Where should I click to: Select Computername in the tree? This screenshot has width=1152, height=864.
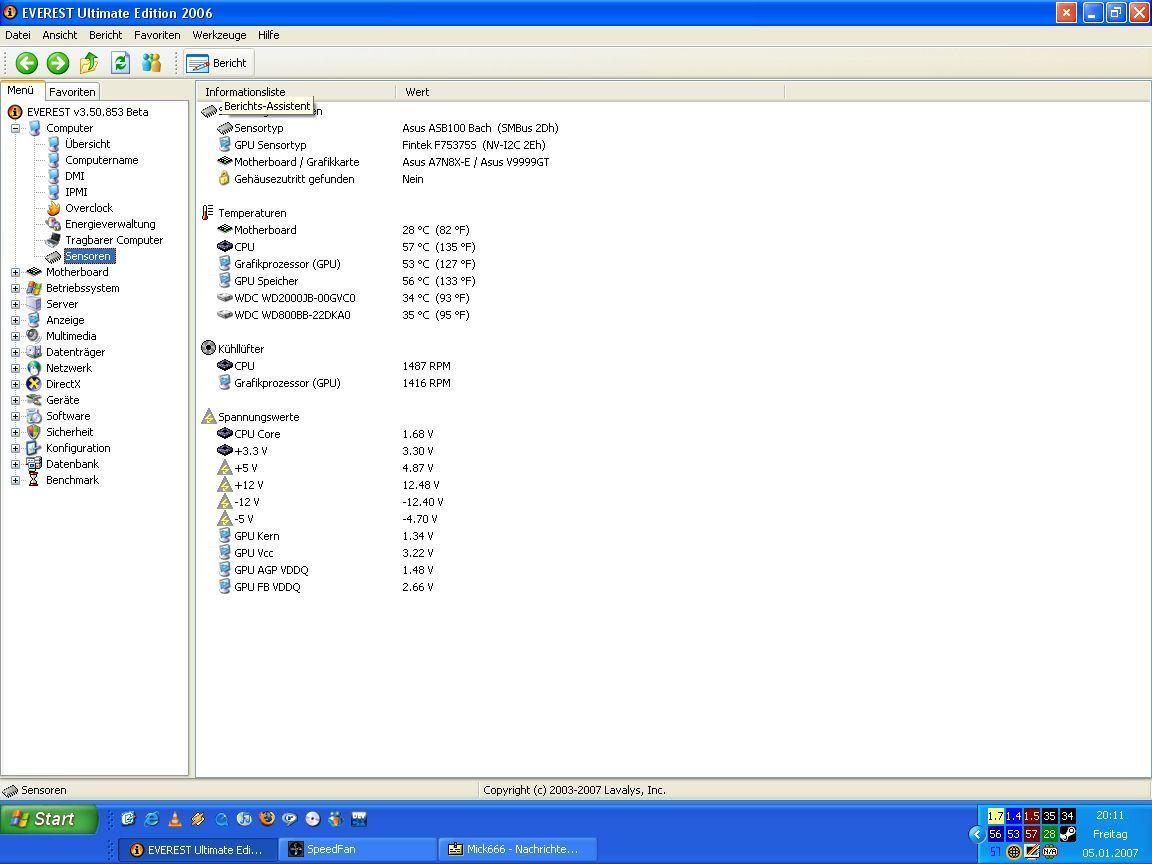[101, 160]
